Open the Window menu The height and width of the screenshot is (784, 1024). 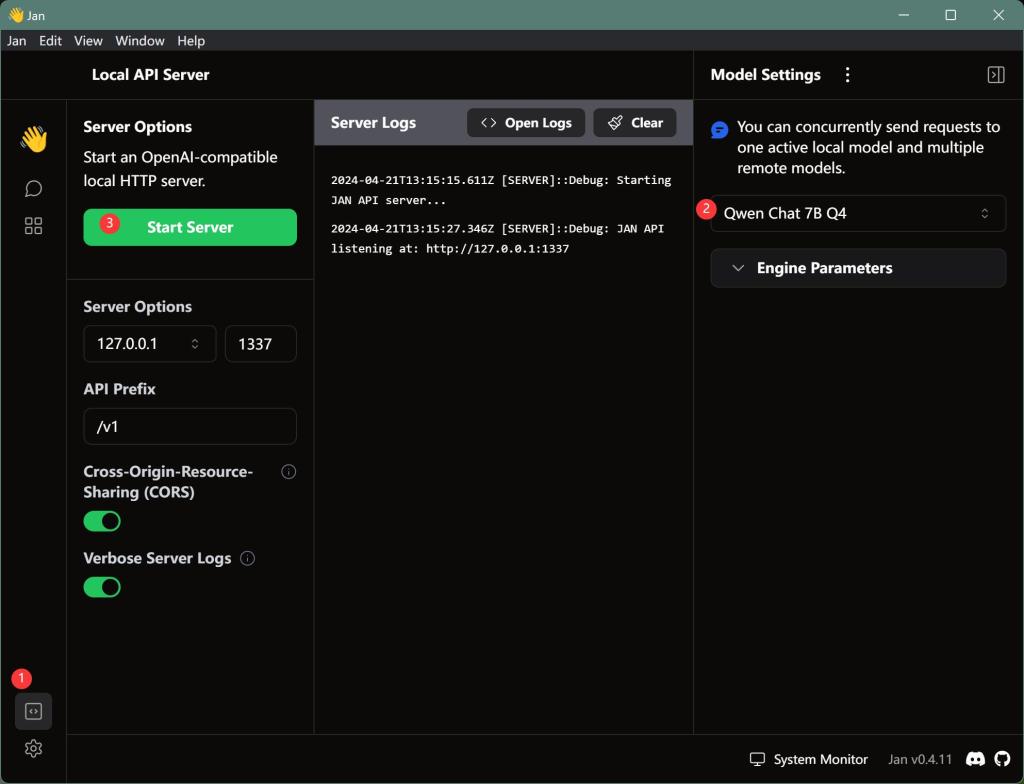[140, 41]
